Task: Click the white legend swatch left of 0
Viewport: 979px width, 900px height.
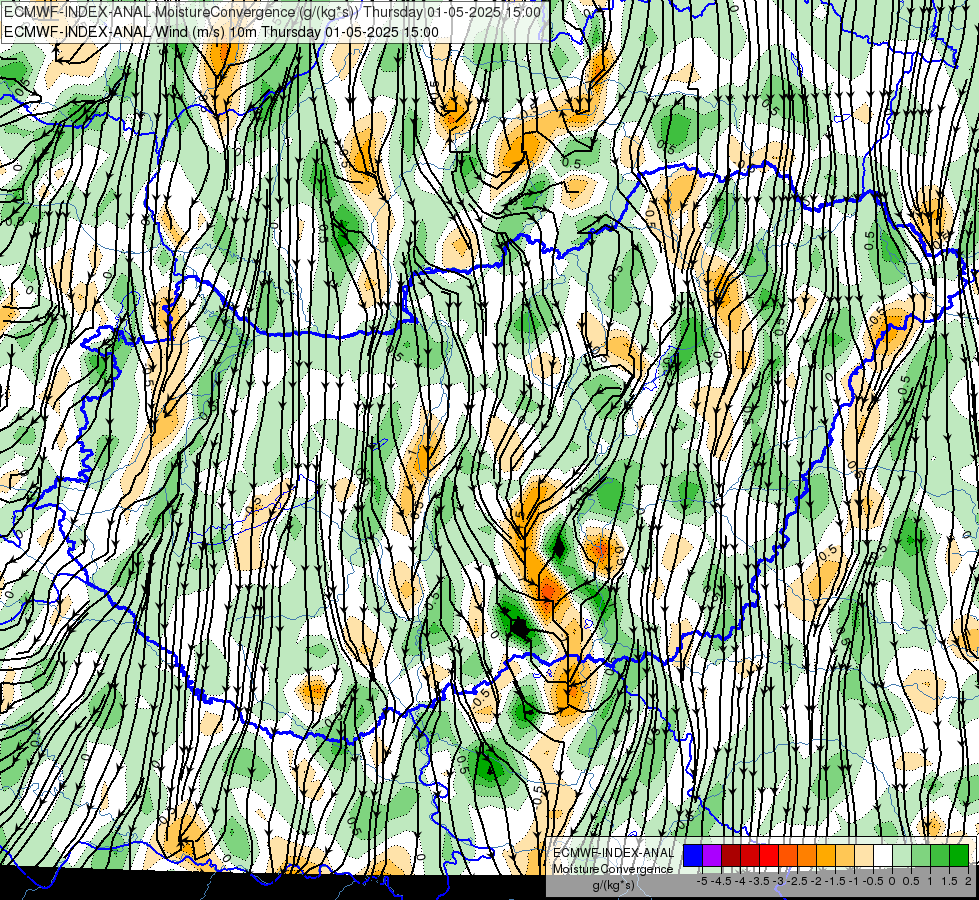Action: click(x=883, y=855)
